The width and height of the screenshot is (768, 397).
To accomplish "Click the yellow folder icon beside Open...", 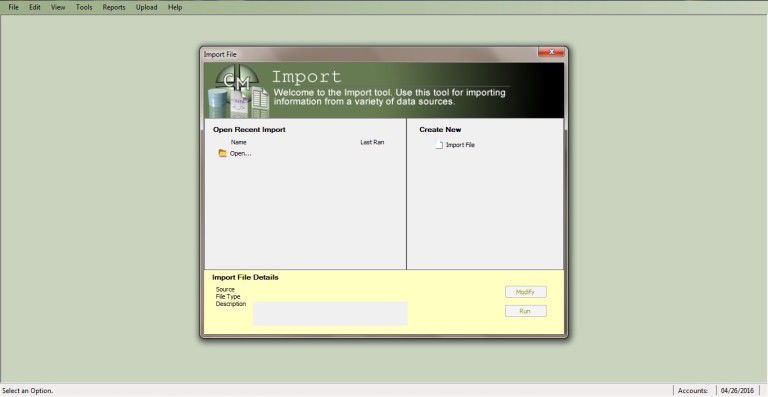I will point(223,153).
